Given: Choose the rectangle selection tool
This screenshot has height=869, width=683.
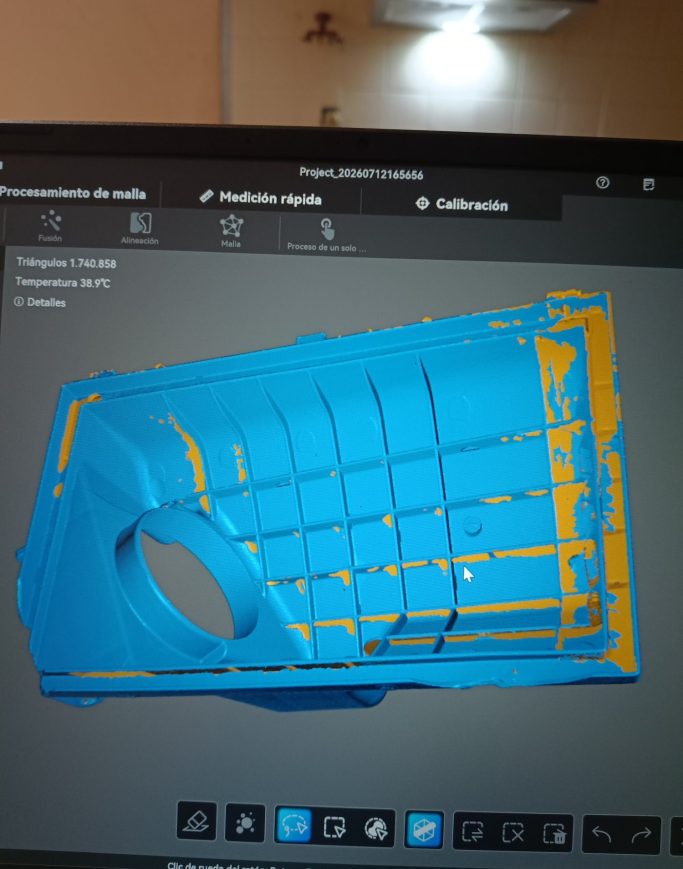Looking at the screenshot, I should click(335, 827).
